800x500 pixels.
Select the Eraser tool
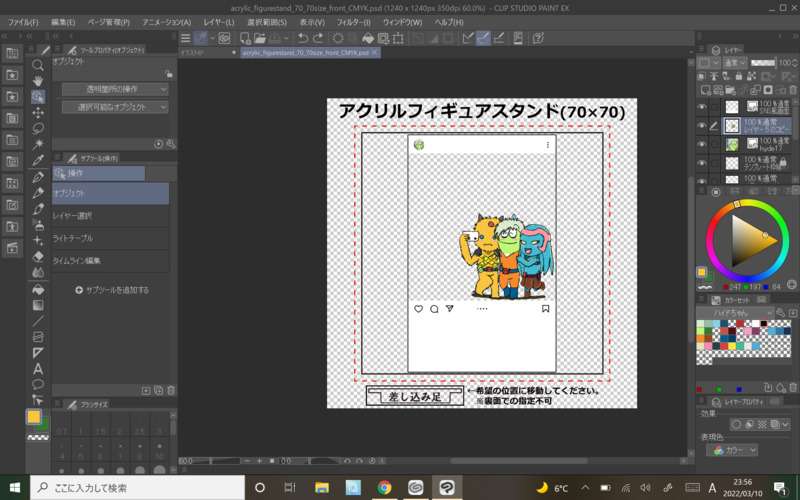pyautogui.click(x=38, y=256)
